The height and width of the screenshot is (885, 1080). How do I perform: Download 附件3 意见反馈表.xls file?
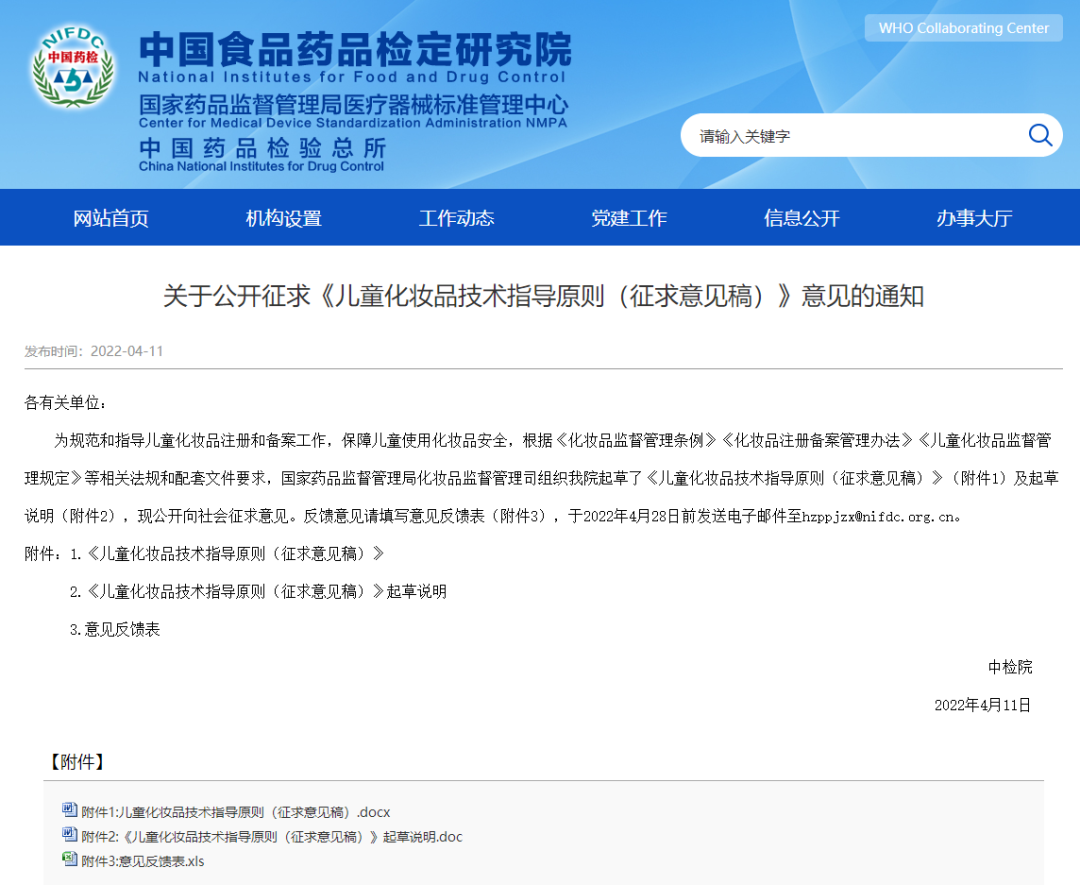[143, 862]
